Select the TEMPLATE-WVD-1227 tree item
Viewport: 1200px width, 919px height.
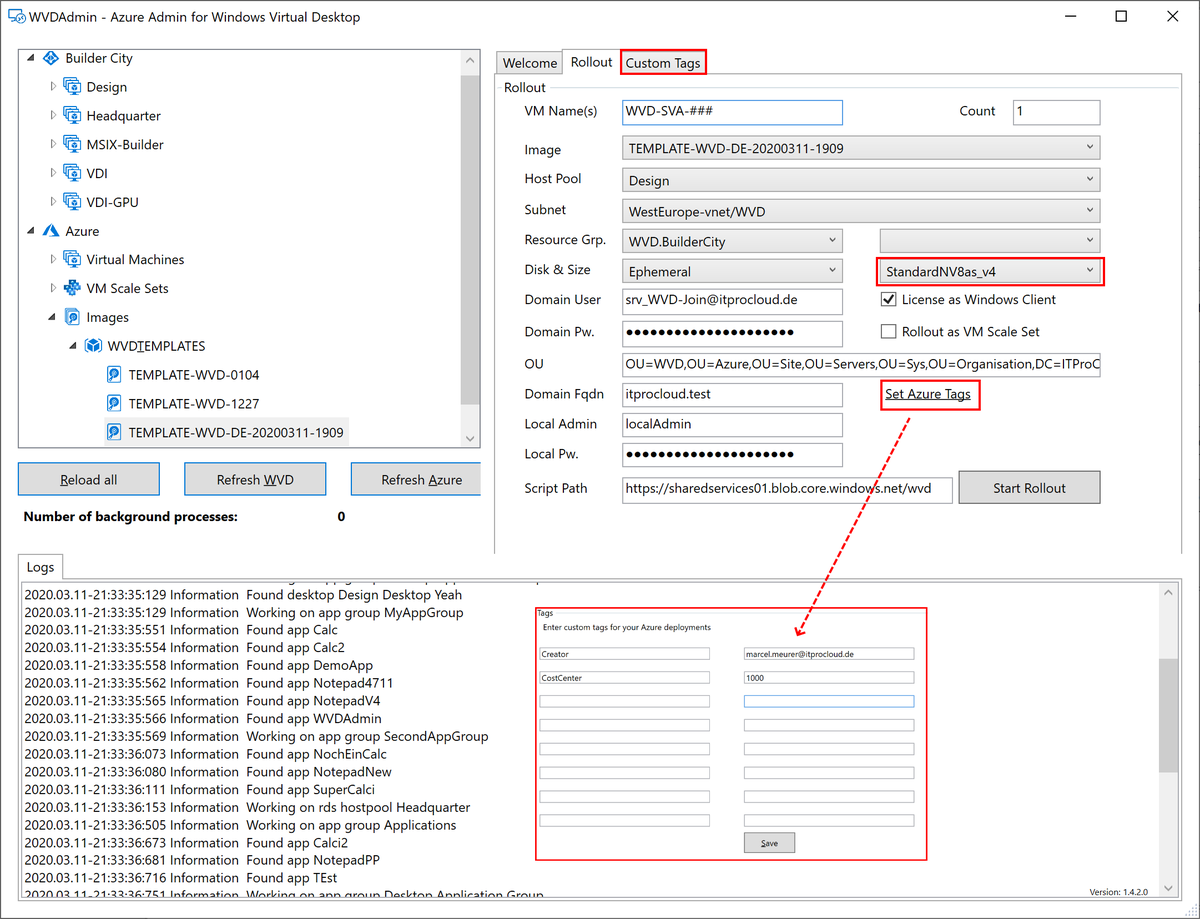pos(194,404)
